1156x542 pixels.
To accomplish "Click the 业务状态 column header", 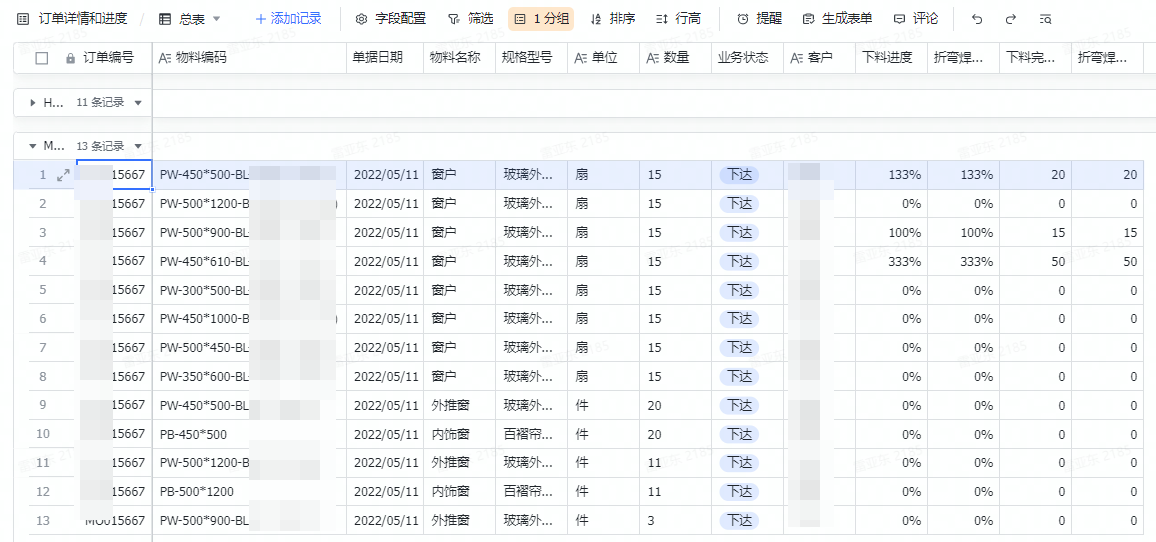I will (748, 58).
